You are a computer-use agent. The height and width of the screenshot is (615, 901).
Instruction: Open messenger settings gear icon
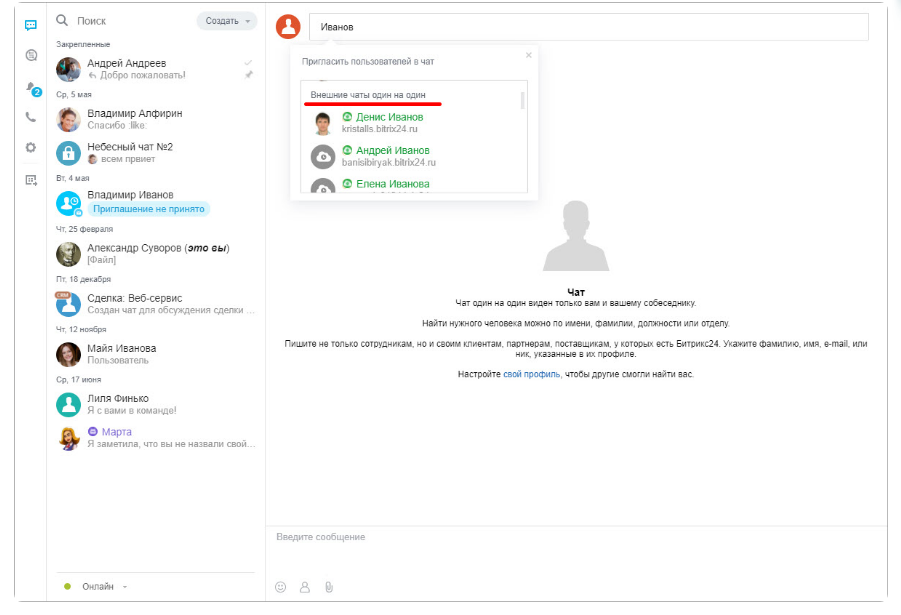pyautogui.click(x=31, y=148)
